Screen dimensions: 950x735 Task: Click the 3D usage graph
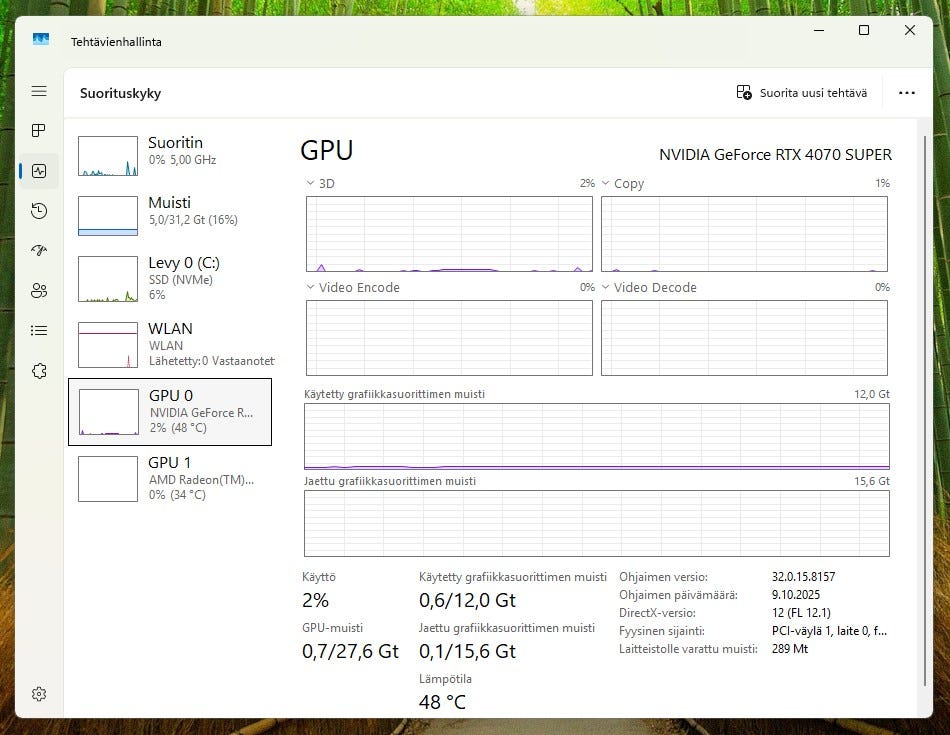pyautogui.click(x=449, y=234)
